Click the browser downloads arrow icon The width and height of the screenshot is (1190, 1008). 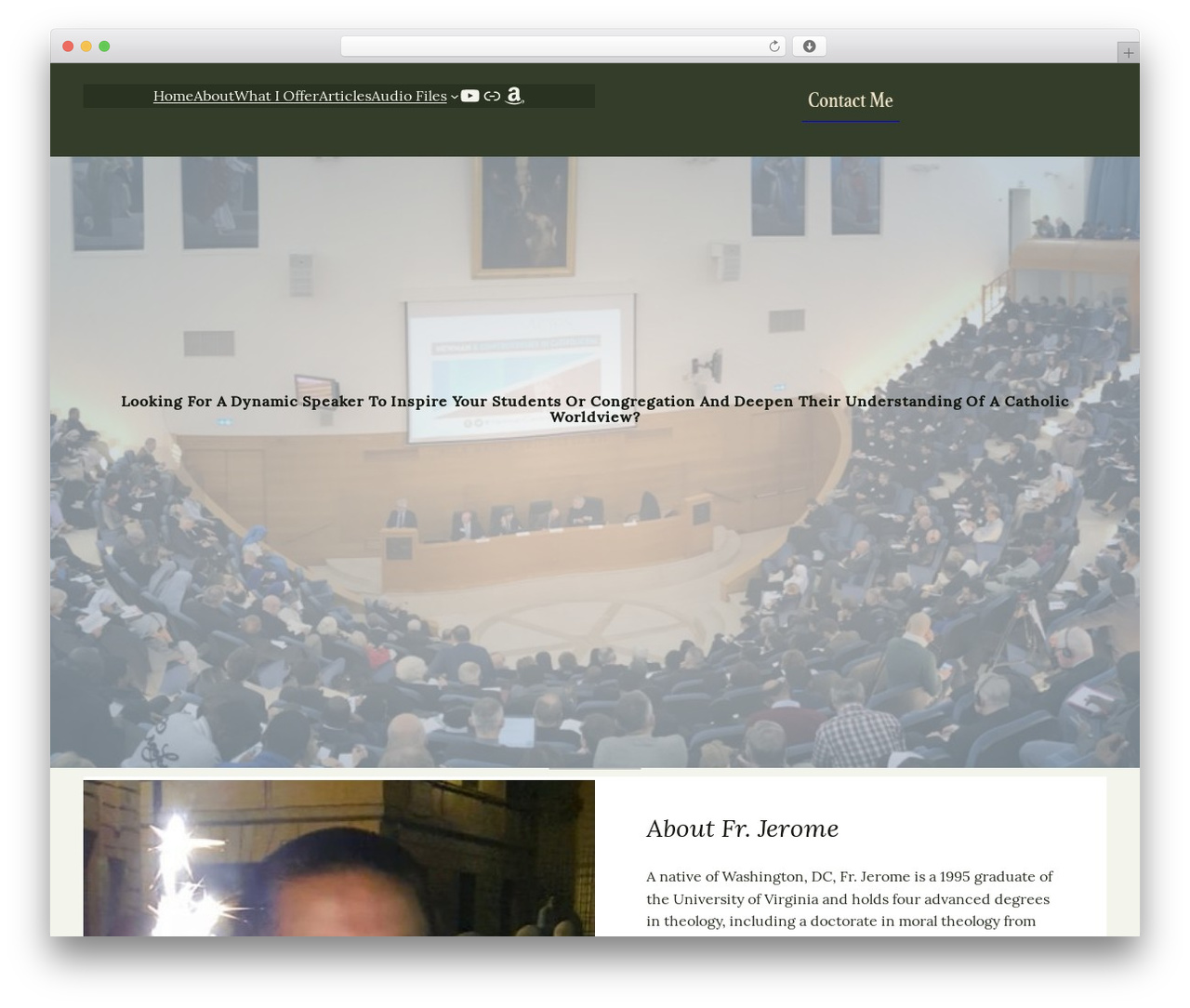809,46
